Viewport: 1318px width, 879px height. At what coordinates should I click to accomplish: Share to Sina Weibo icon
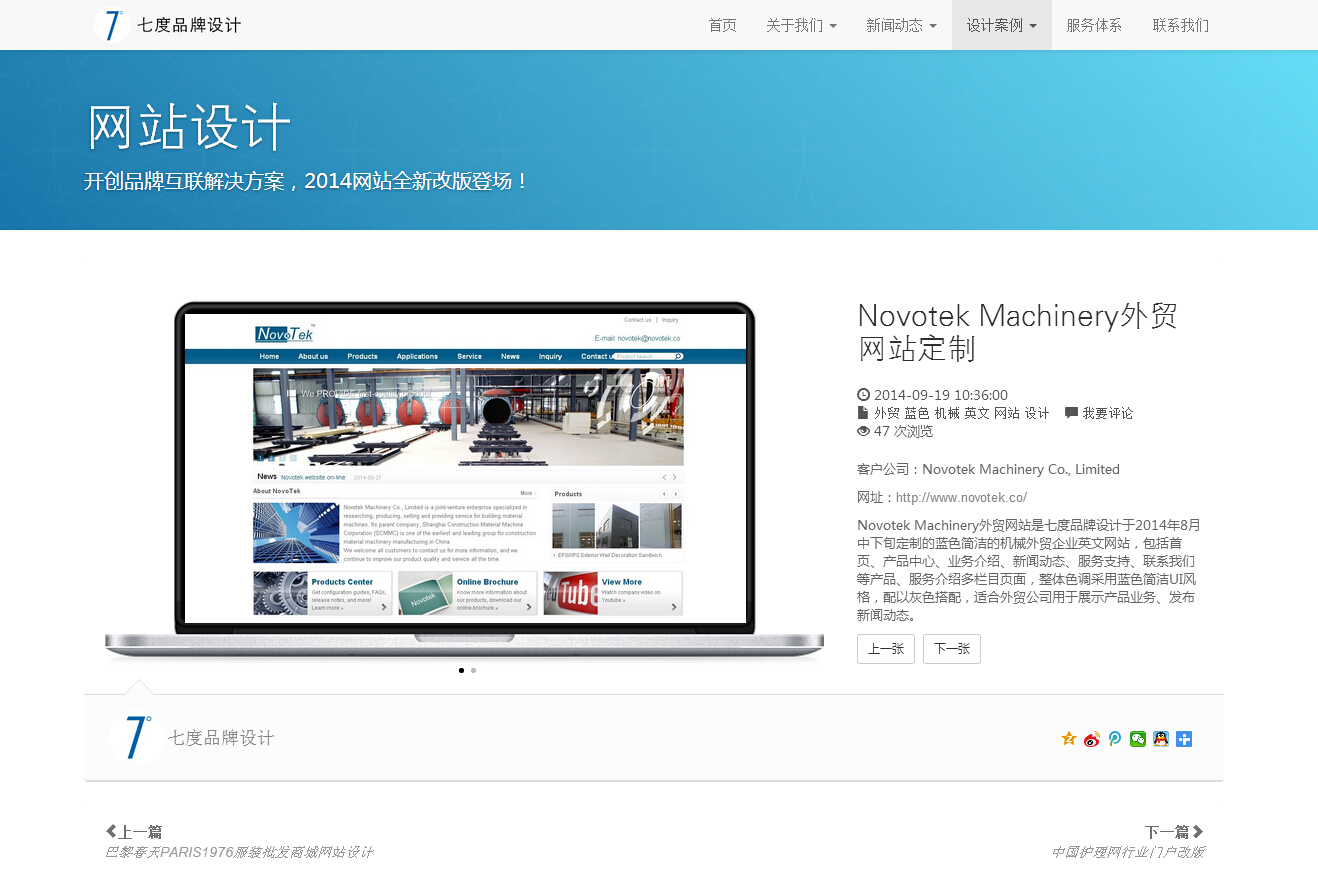tap(1092, 739)
